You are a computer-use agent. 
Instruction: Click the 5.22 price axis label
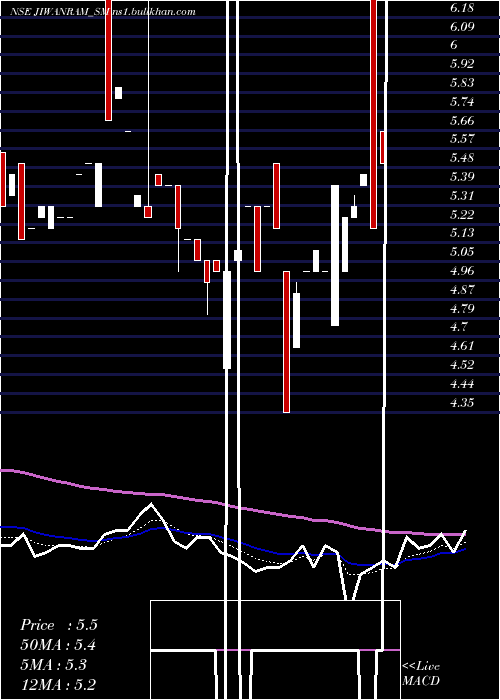(x=462, y=215)
